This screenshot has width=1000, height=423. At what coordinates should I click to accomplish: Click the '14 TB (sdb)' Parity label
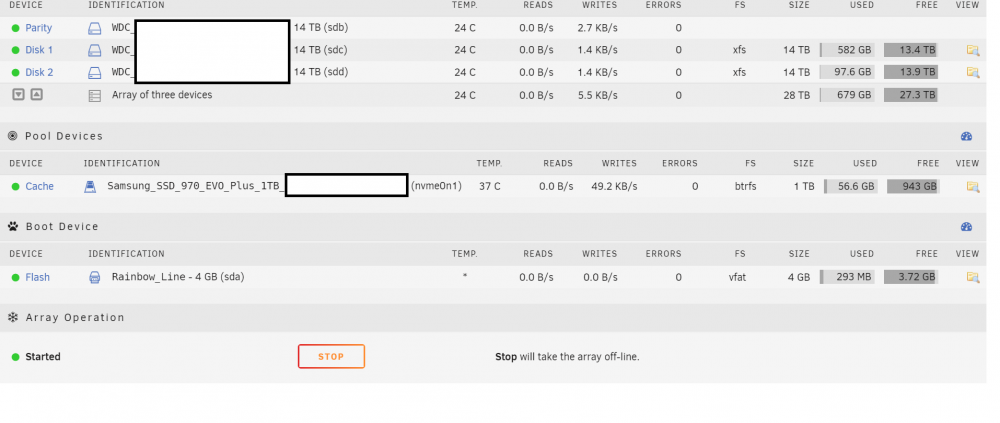[321, 27]
